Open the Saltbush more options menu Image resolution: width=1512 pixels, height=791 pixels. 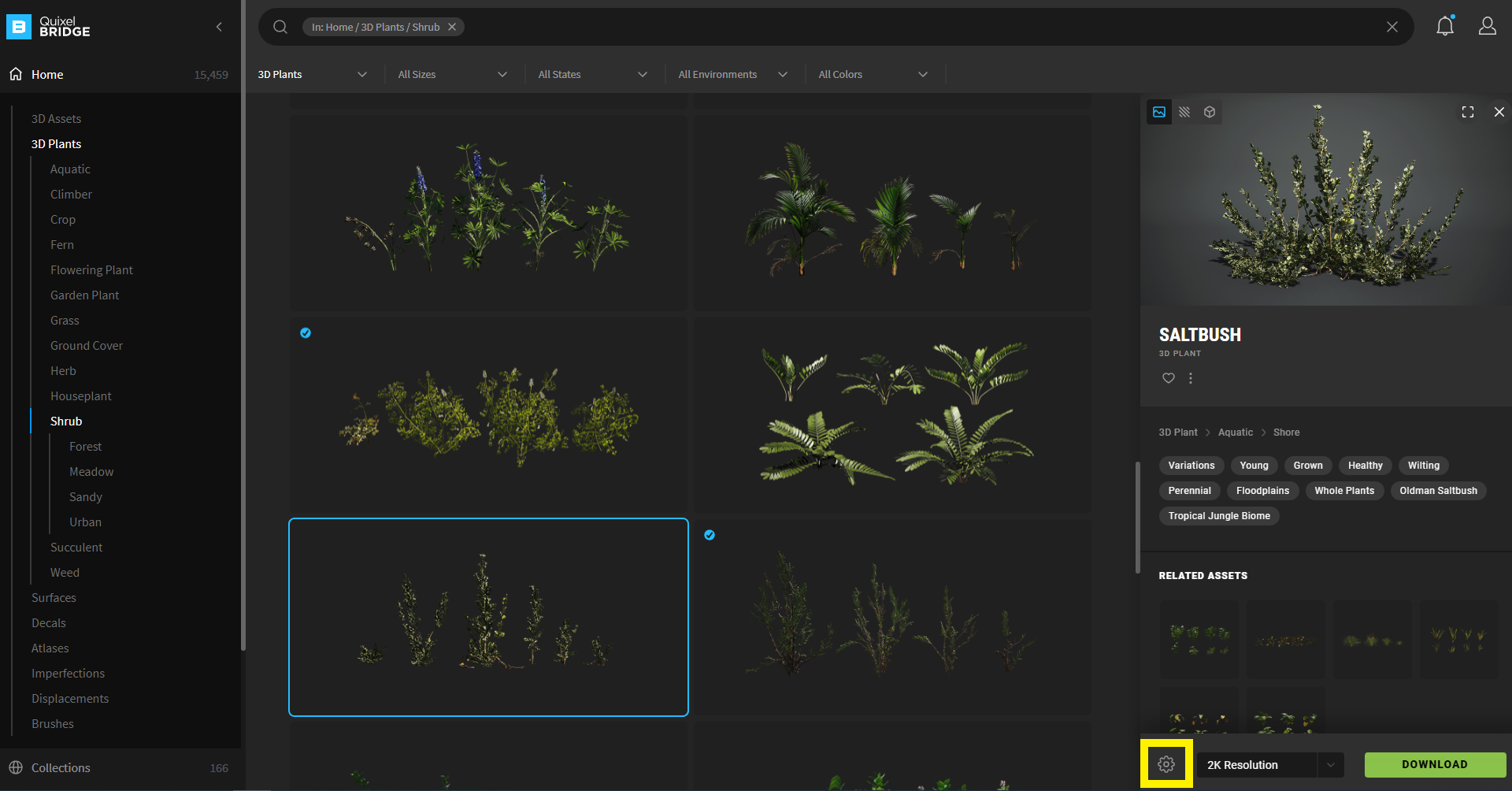point(1191,378)
